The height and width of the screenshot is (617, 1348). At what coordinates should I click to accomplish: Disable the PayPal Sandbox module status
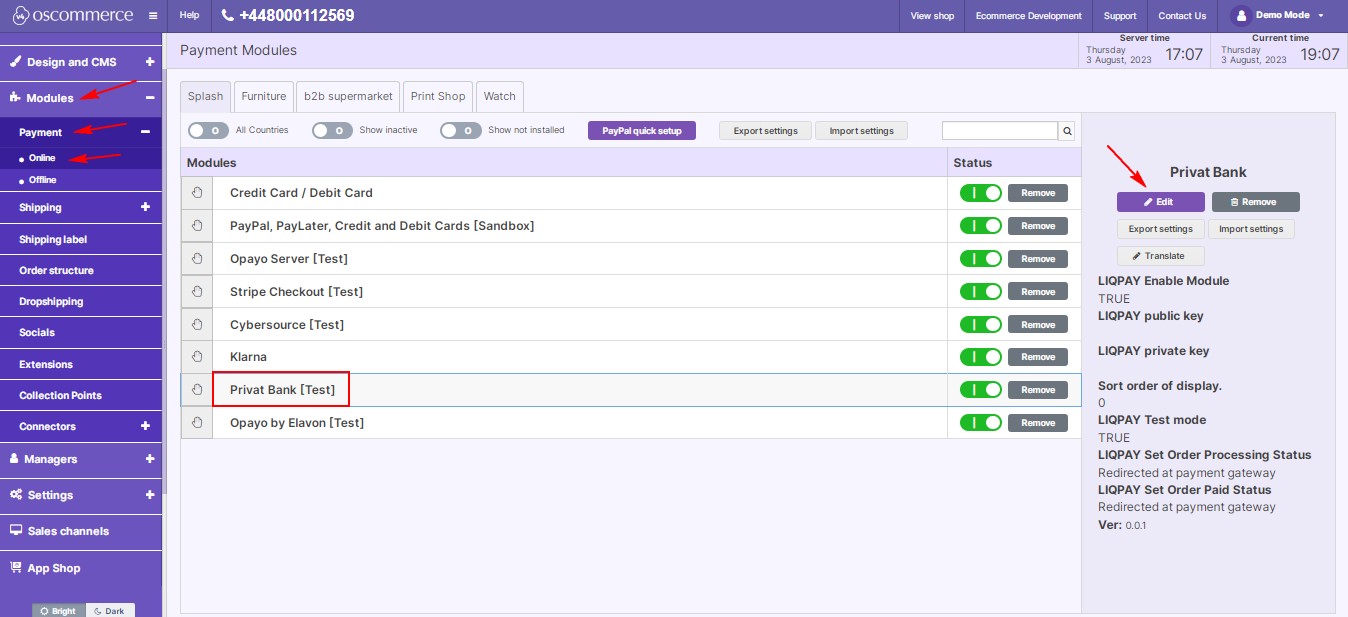[980, 226]
